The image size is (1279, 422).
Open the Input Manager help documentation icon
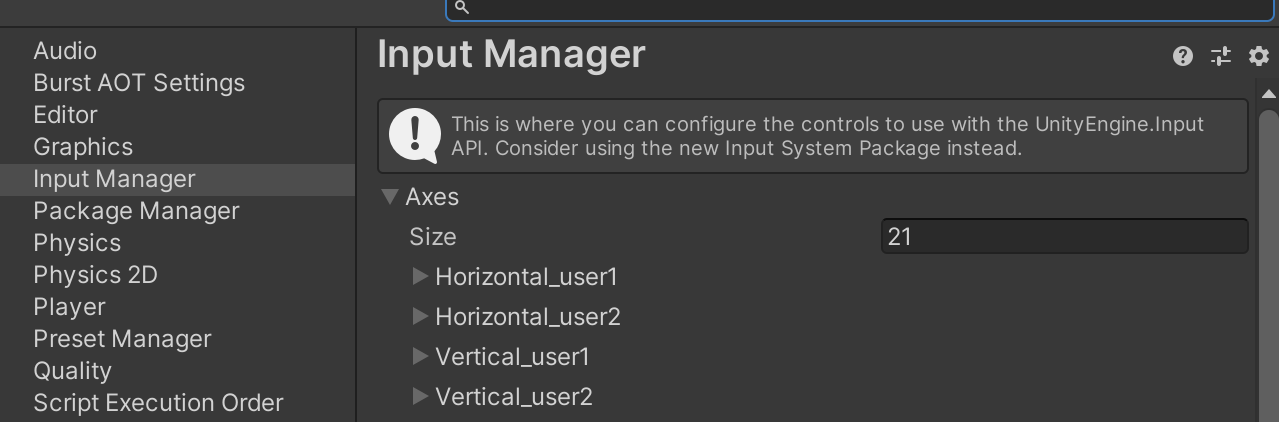[1183, 56]
